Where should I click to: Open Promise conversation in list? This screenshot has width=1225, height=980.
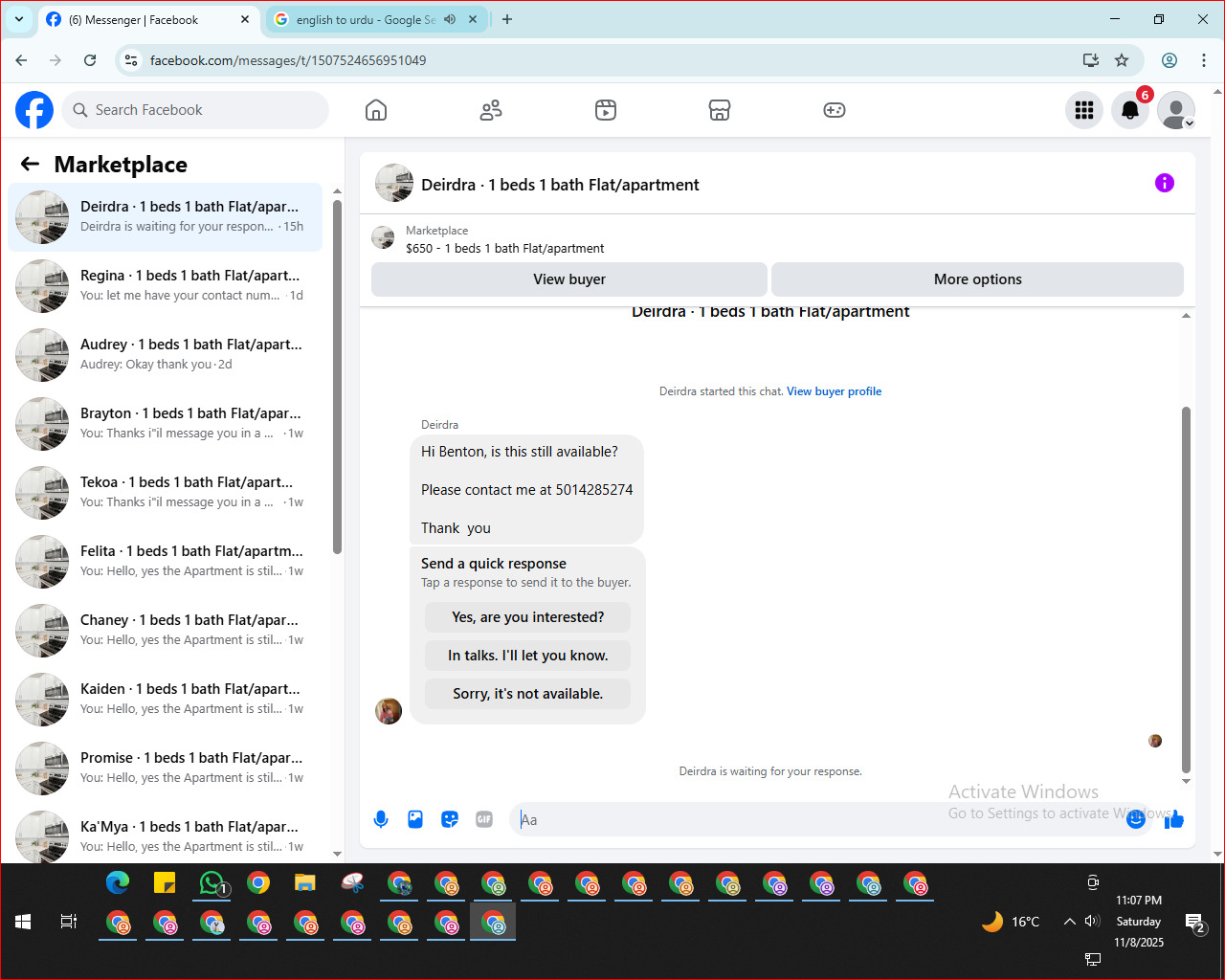[165, 768]
